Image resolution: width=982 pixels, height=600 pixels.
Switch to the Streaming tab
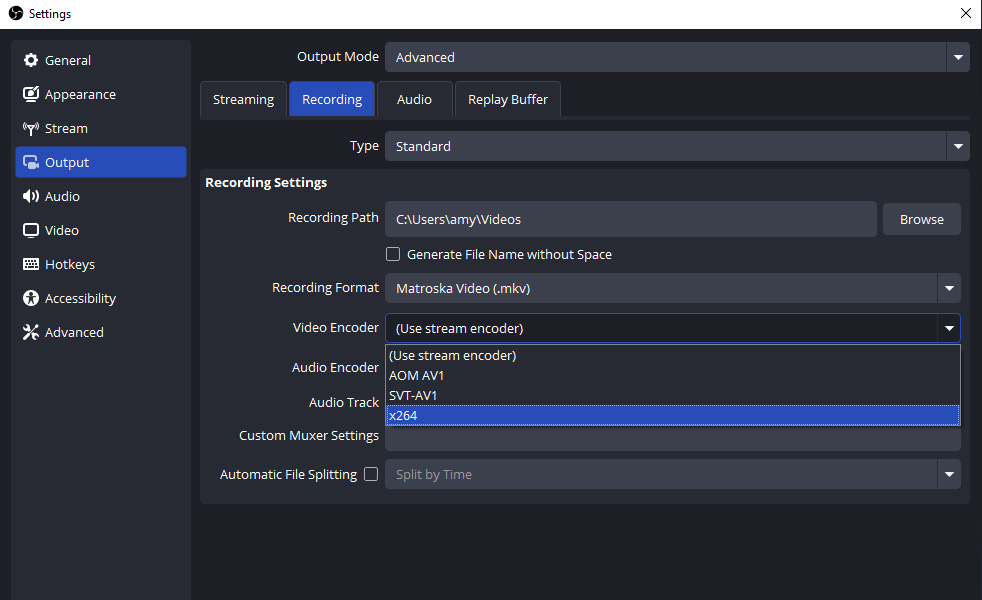pos(244,99)
